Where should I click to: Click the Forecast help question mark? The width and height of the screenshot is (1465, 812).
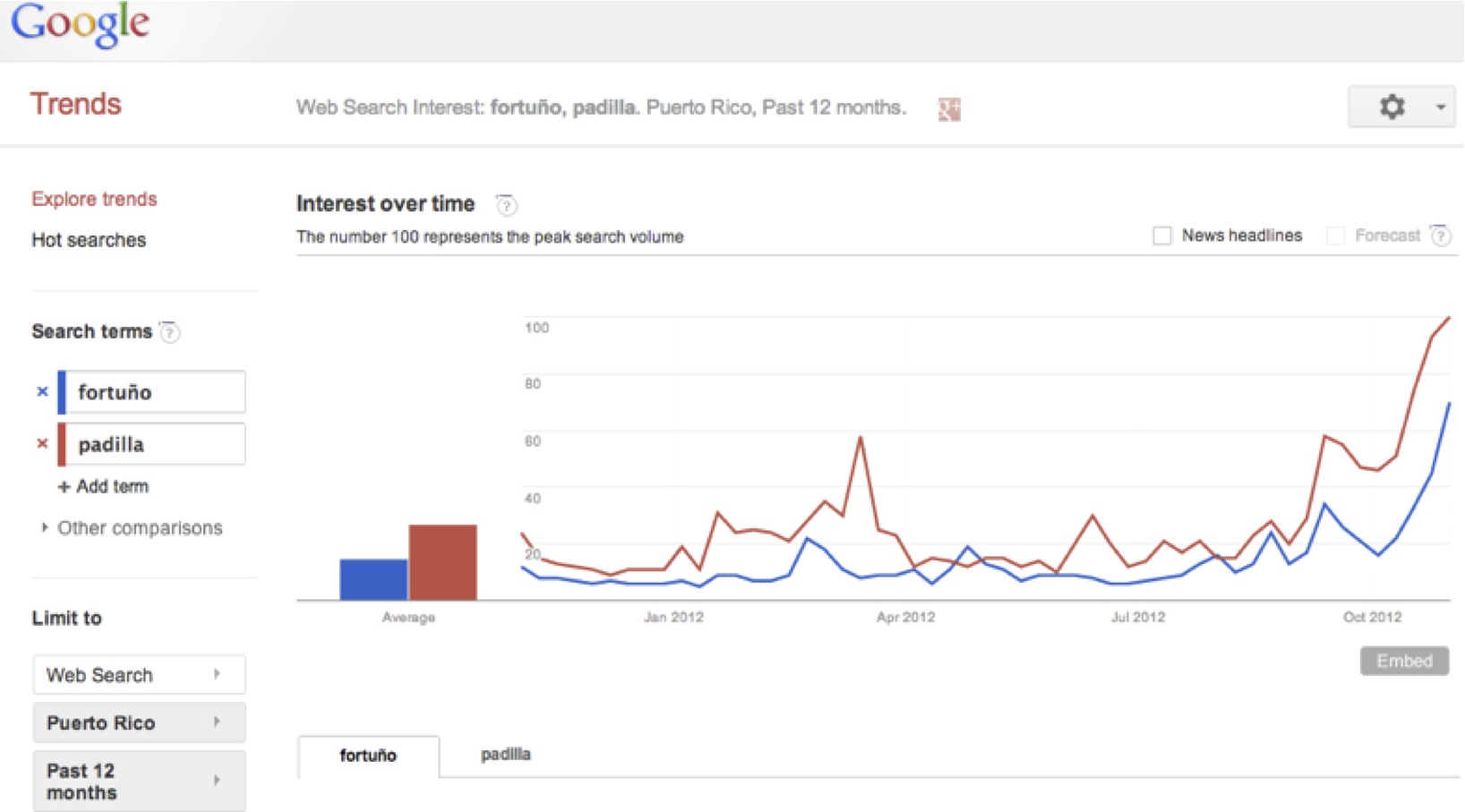coord(1440,235)
